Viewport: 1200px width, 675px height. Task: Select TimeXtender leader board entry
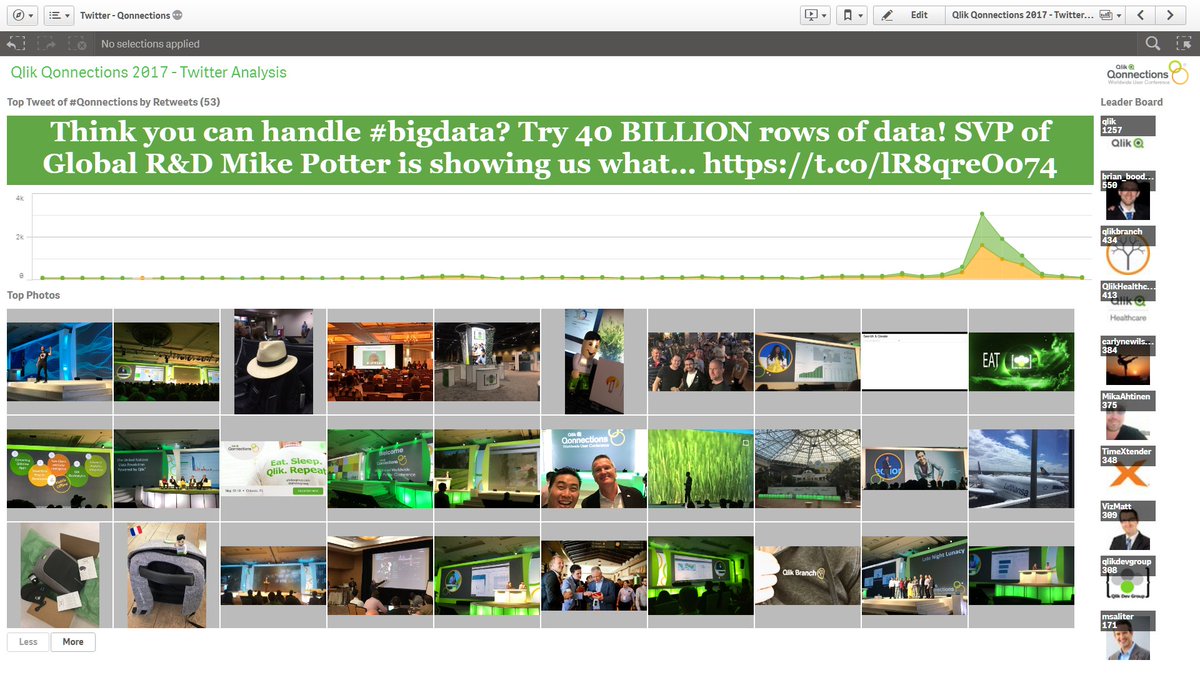pos(1128,470)
